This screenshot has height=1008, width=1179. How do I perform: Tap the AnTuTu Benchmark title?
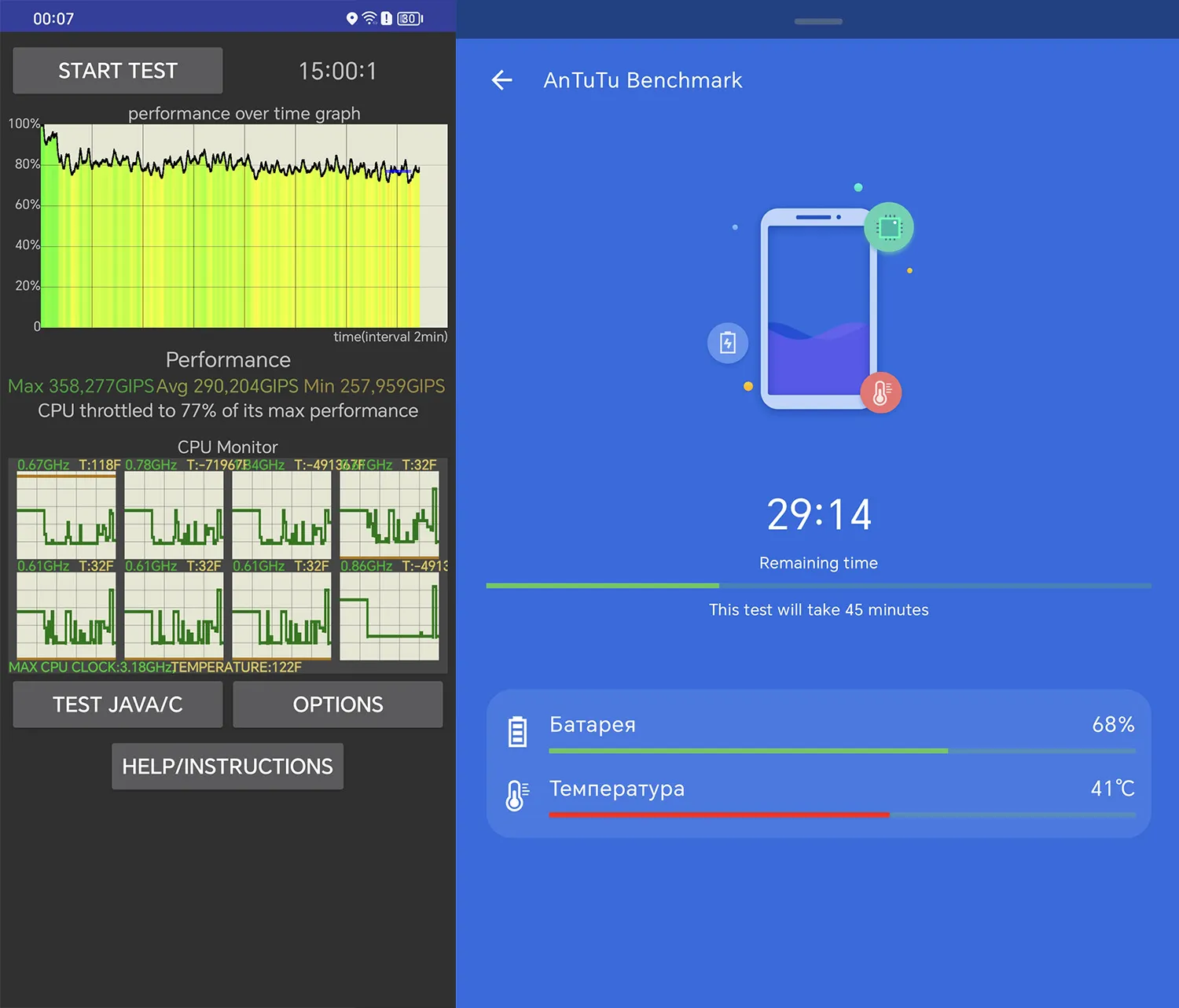[643, 80]
